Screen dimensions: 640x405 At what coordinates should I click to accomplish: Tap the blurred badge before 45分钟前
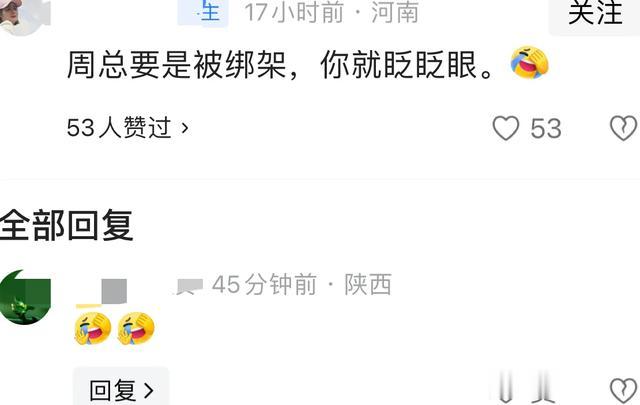pos(189,286)
